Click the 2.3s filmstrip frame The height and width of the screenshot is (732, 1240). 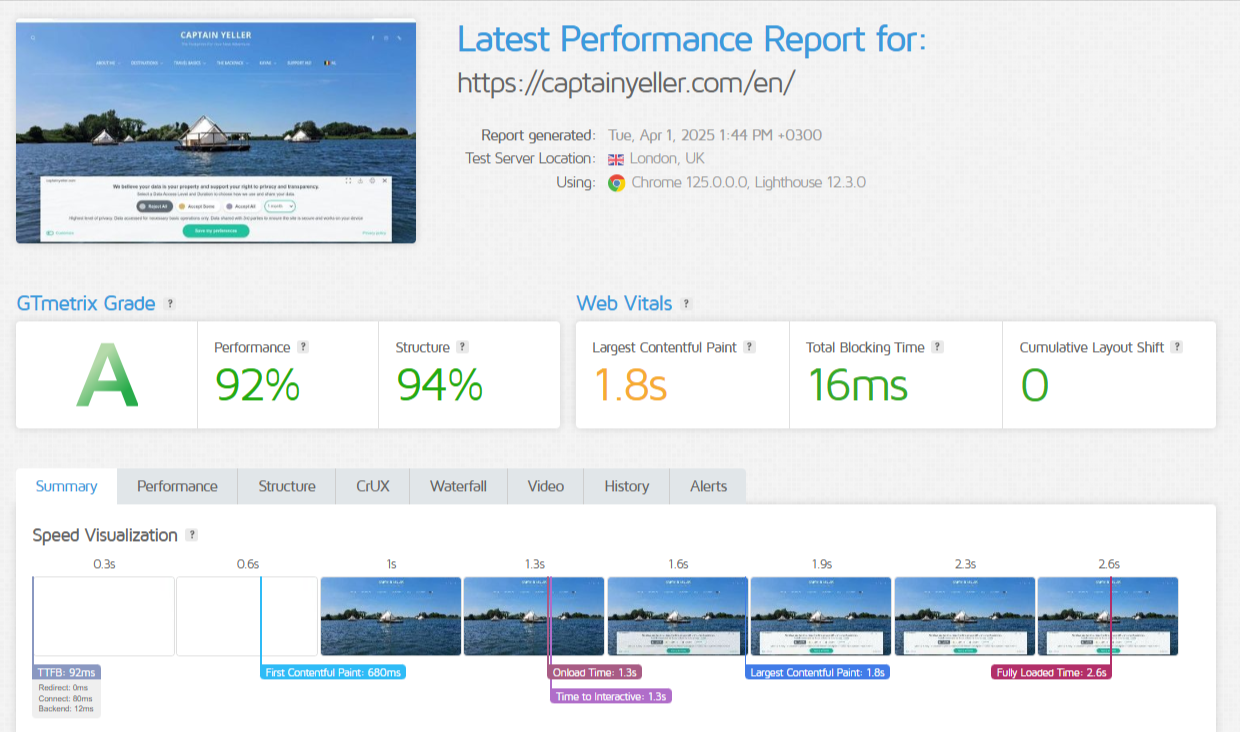pyautogui.click(x=965, y=616)
